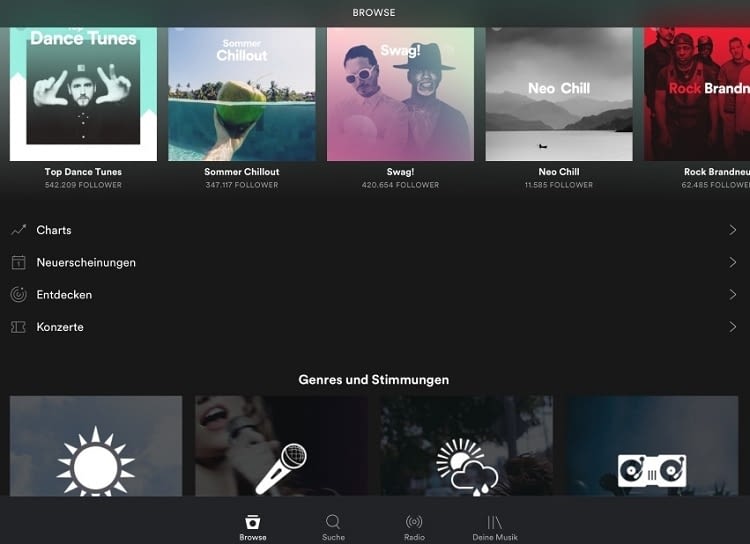Open the Charts list entry
Screen dimensions: 750x544
coord(375,230)
